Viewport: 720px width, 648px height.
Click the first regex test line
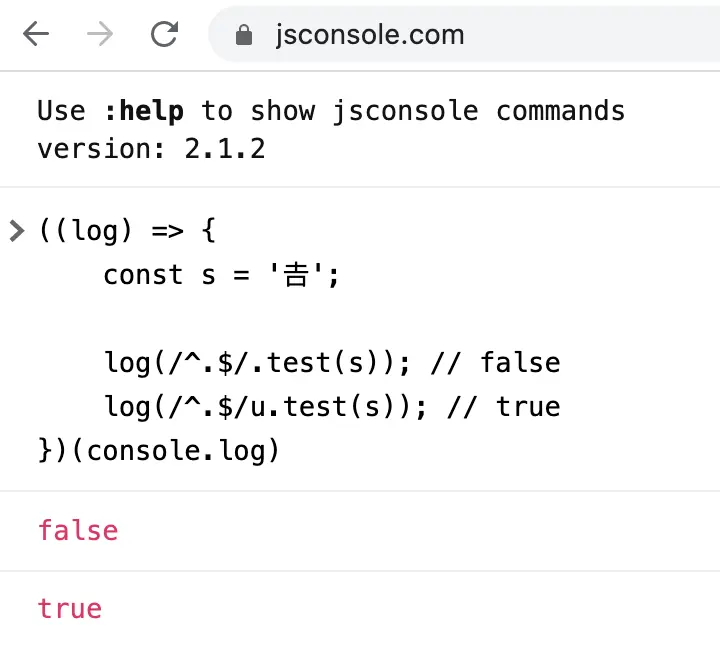click(x=332, y=363)
